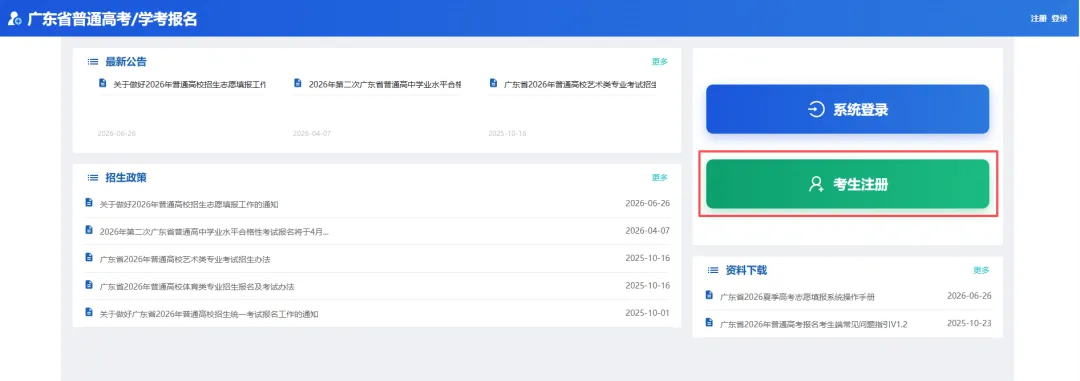
Task: Click document icon in policy row 艺术类专业考试招生办法
Action: pos(88,257)
